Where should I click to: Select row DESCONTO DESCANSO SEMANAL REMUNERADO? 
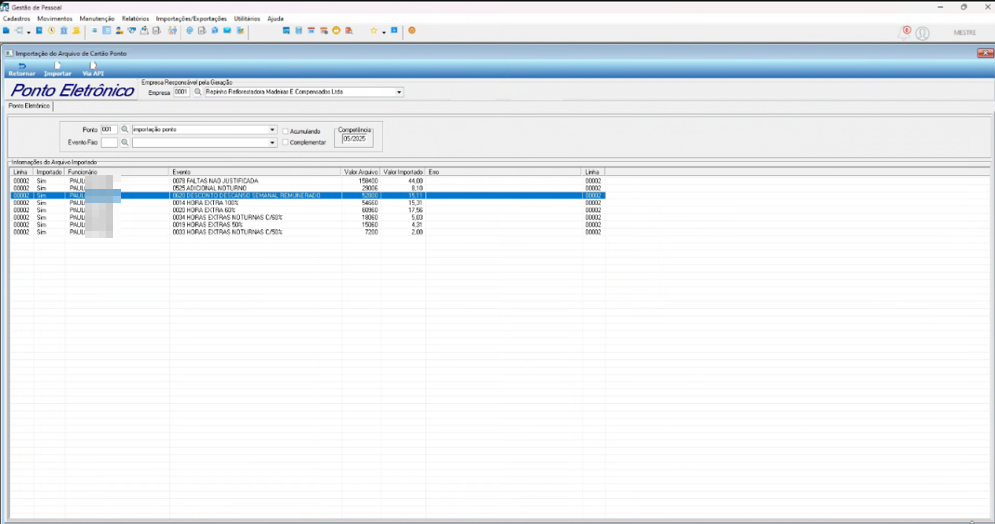[x=308, y=195]
